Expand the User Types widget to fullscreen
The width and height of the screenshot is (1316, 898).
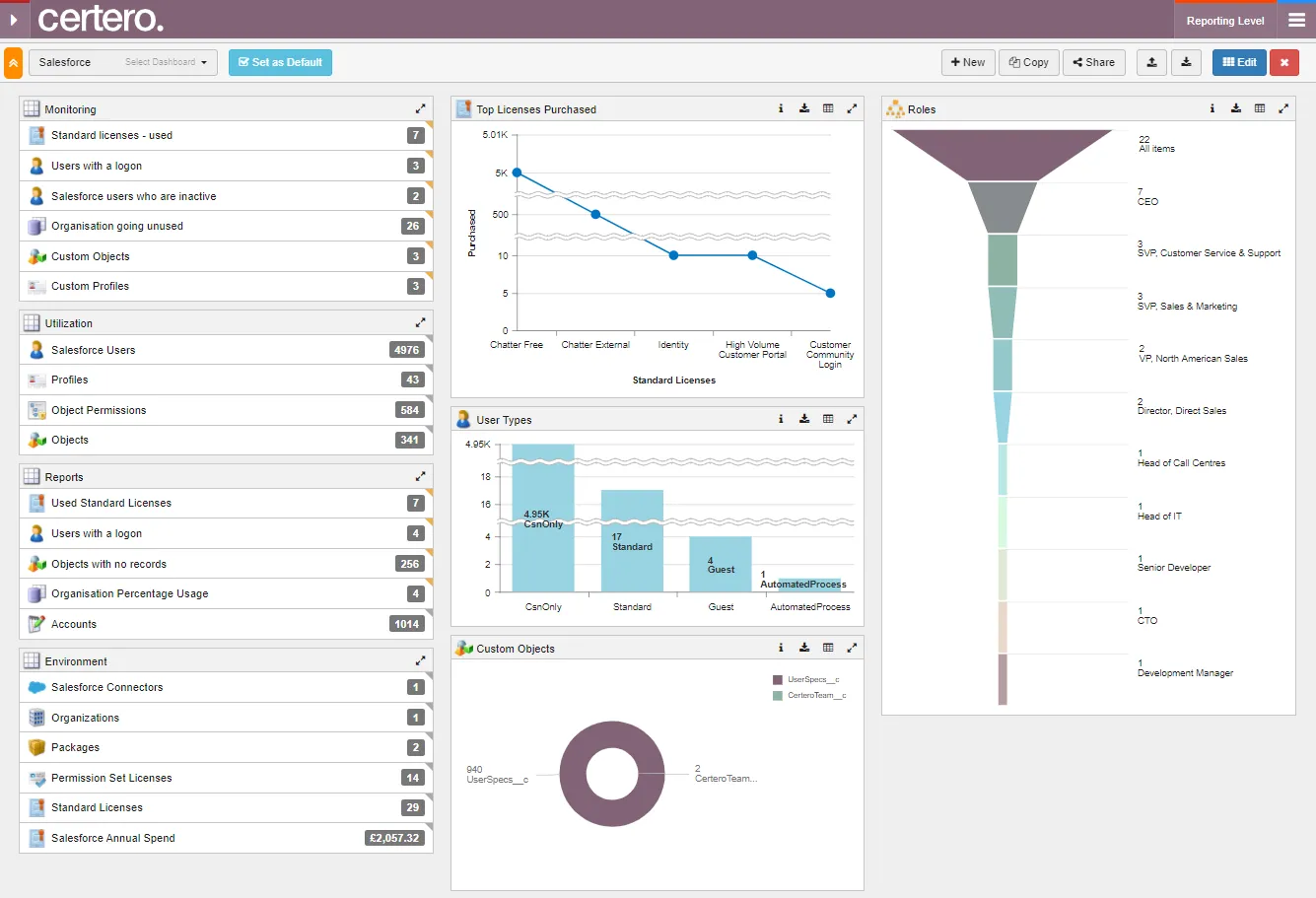coord(852,419)
